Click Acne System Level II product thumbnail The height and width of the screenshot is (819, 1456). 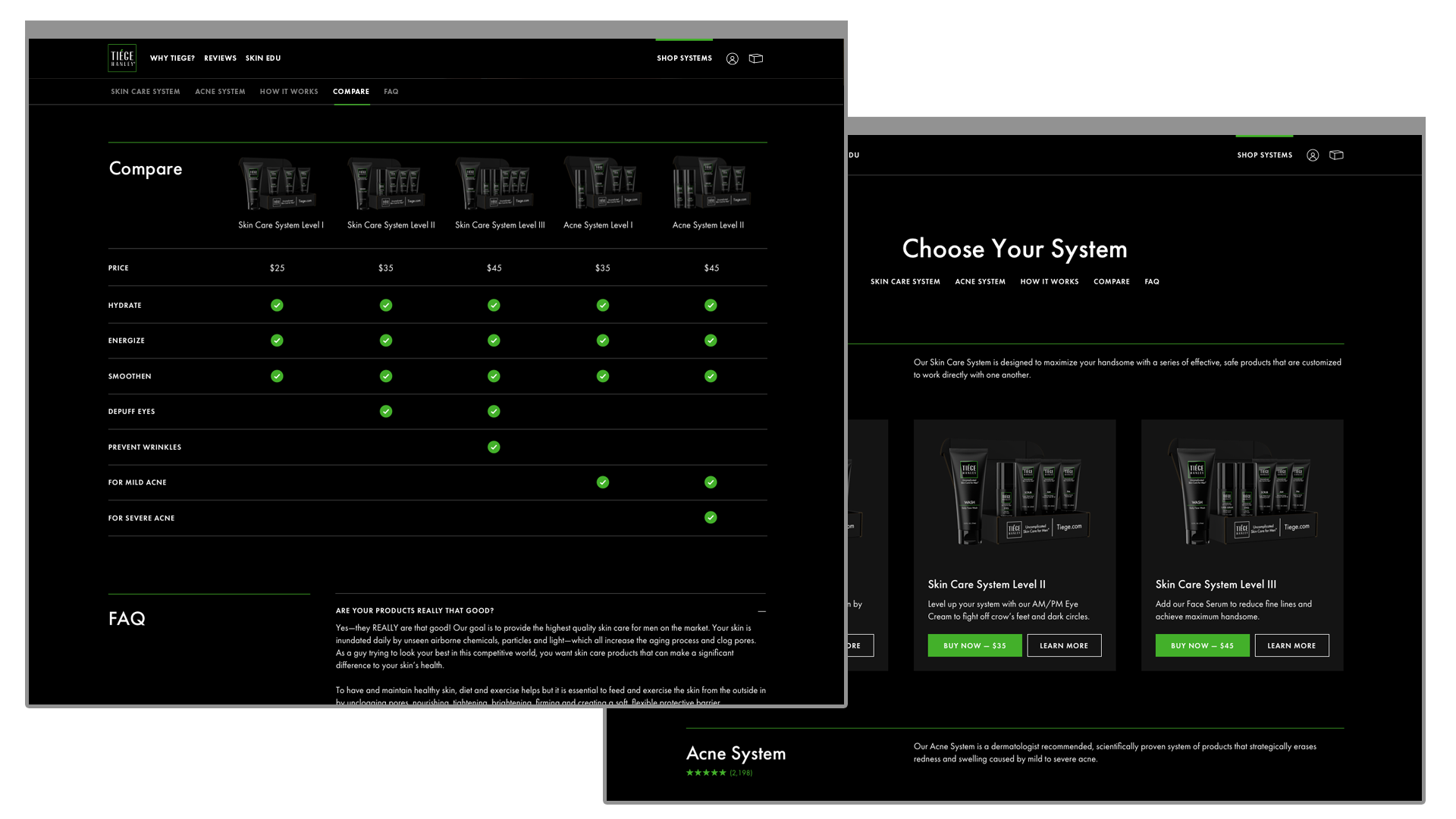[x=711, y=184]
